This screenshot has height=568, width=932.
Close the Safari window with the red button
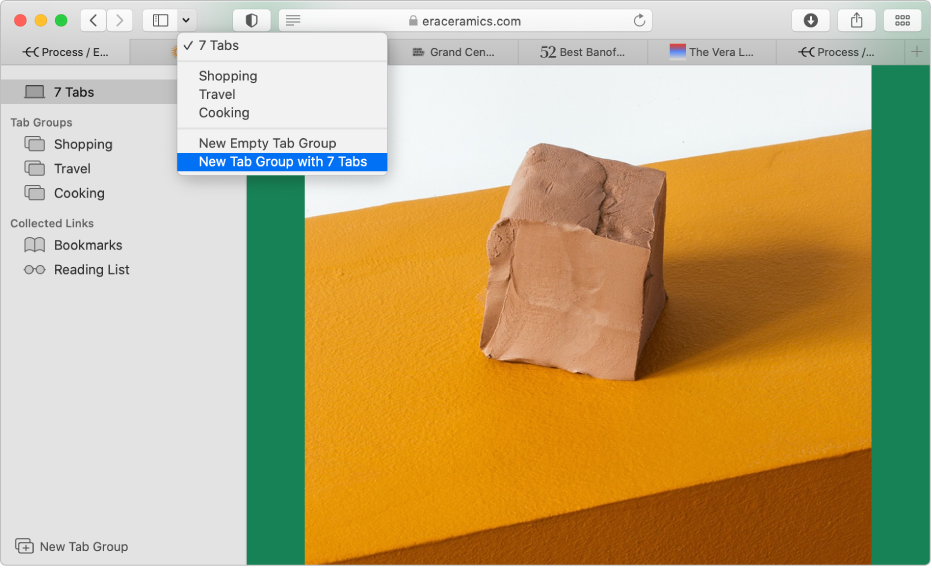point(20,21)
